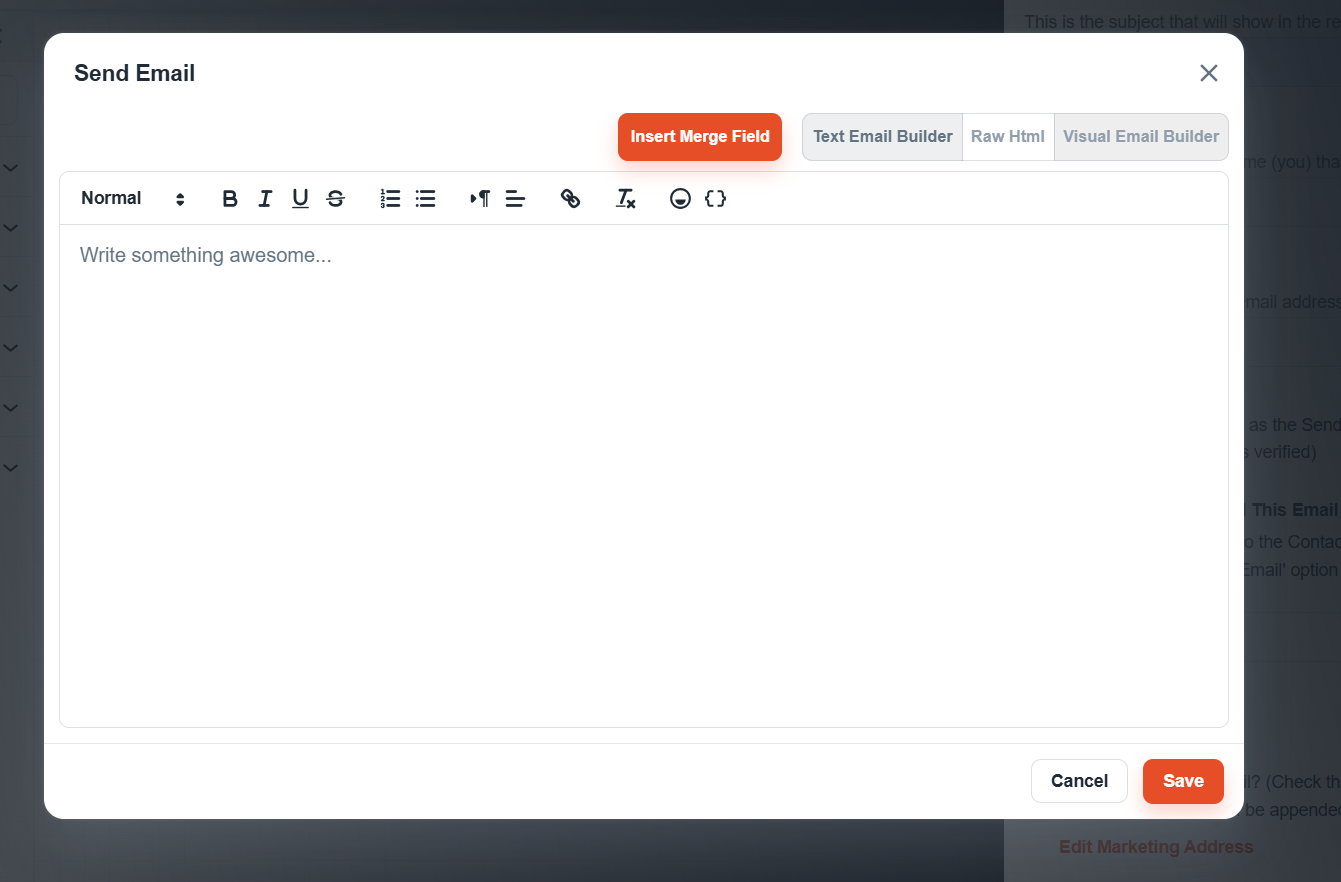Toggle text direction (paragraph icon)
Image resolution: width=1341 pixels, height=882 pixels.
pyautogui.click(x=480, y=199)
